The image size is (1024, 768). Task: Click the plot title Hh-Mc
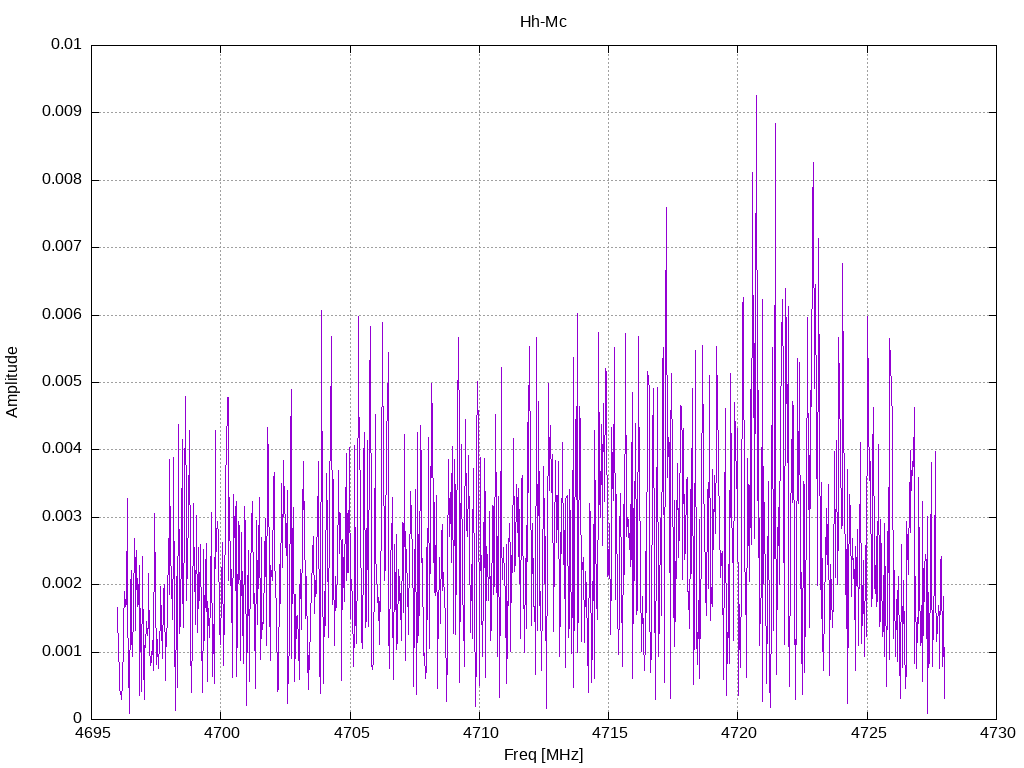[543, 22]
